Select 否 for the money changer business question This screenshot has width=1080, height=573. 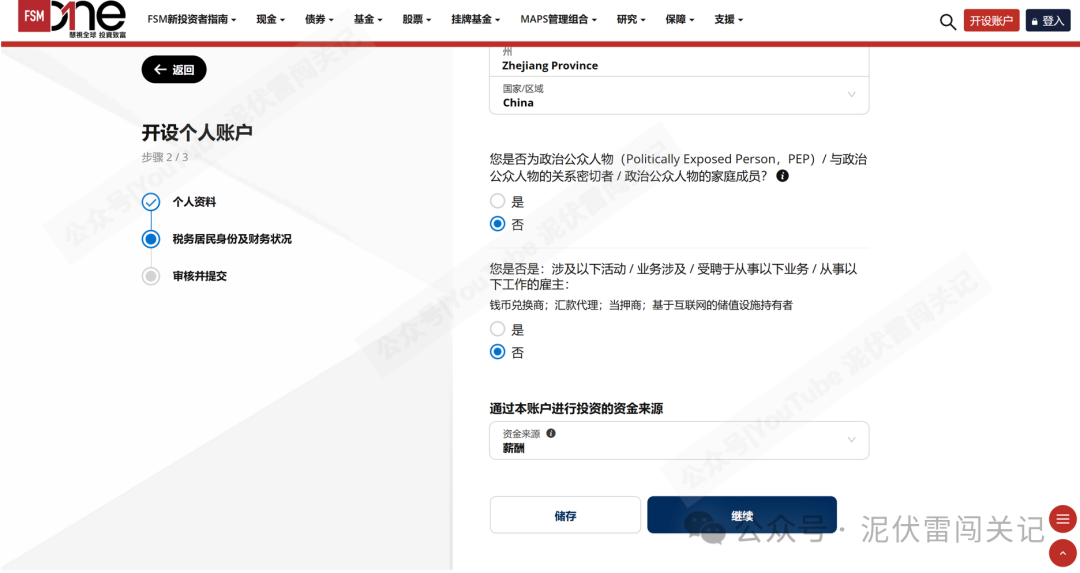coord(497,352)
